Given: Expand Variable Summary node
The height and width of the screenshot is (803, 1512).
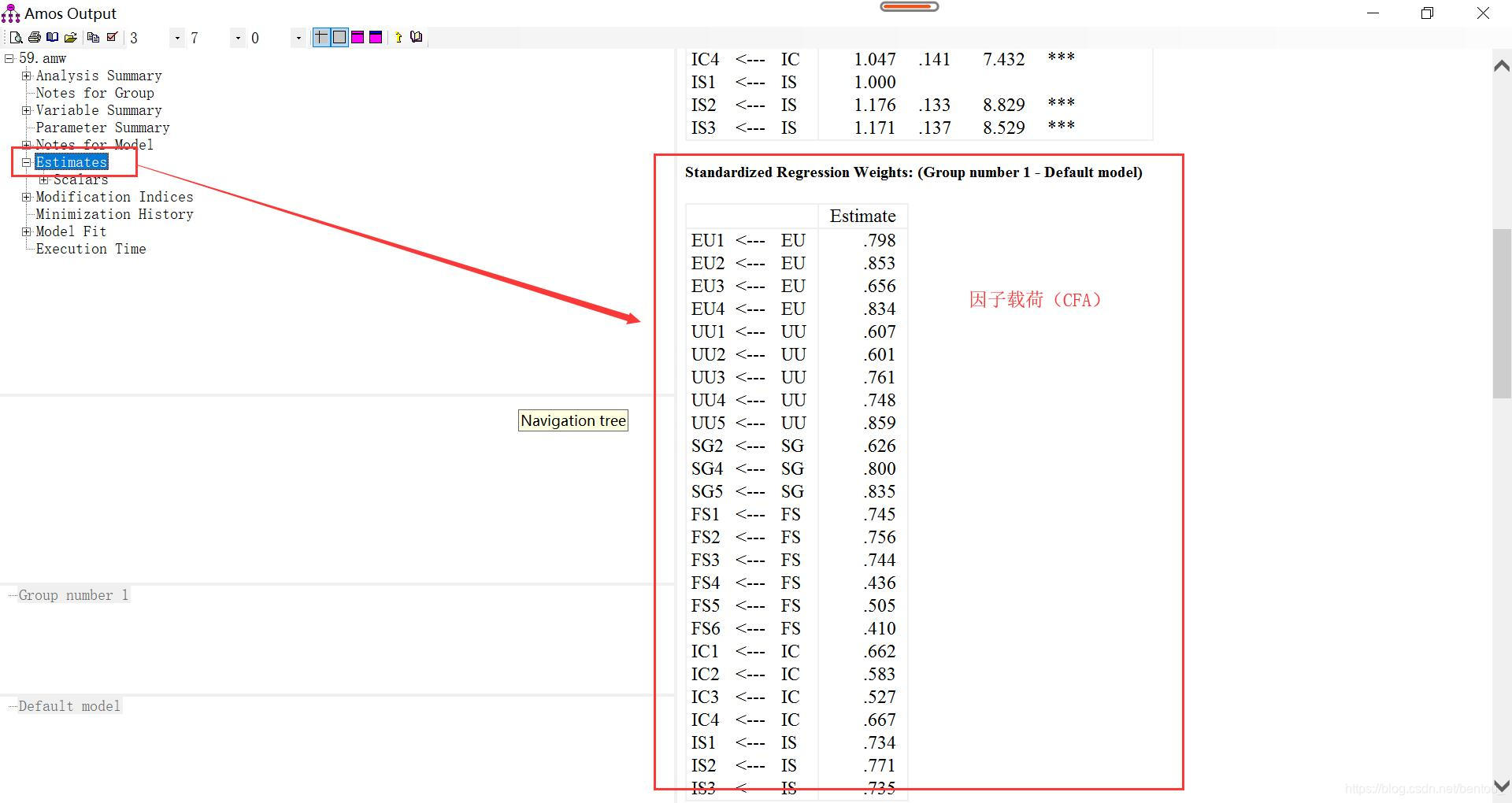Looking at the screenshot, I should [x=26, y=110].
